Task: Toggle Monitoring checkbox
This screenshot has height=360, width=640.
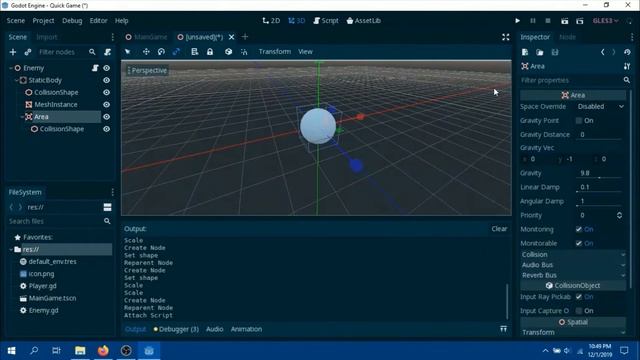Action: [x=579, y=229]
